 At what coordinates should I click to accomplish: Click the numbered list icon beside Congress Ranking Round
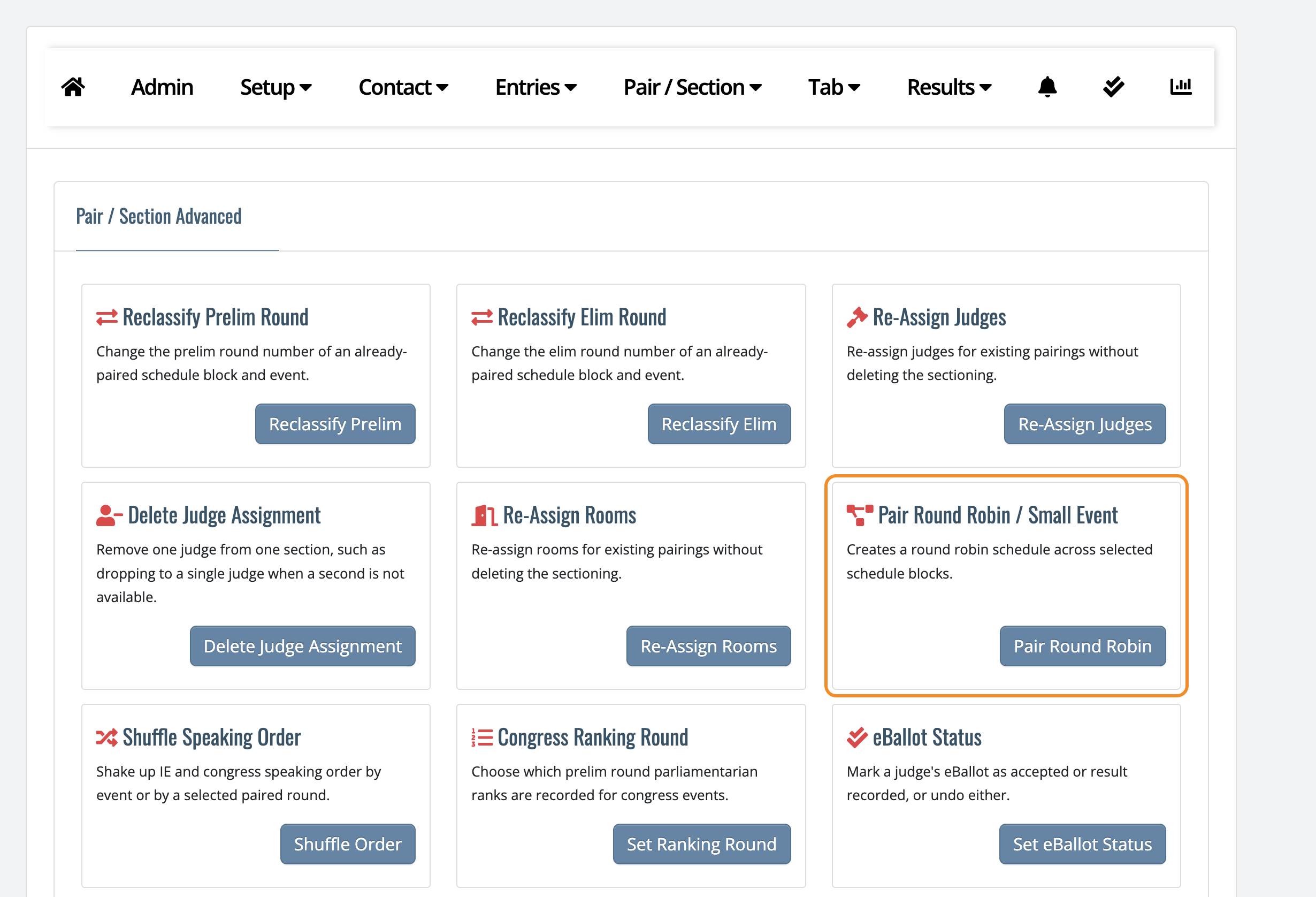click(x=482, y=738)
